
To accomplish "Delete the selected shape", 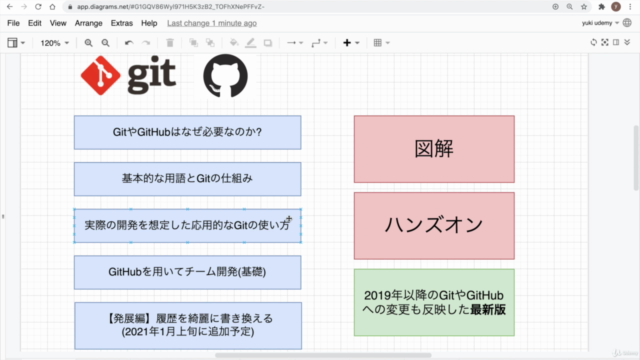I will (x=170, y=43).
